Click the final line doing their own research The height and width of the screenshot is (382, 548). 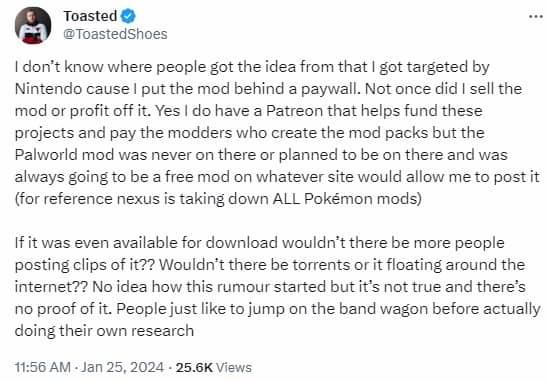104,331
